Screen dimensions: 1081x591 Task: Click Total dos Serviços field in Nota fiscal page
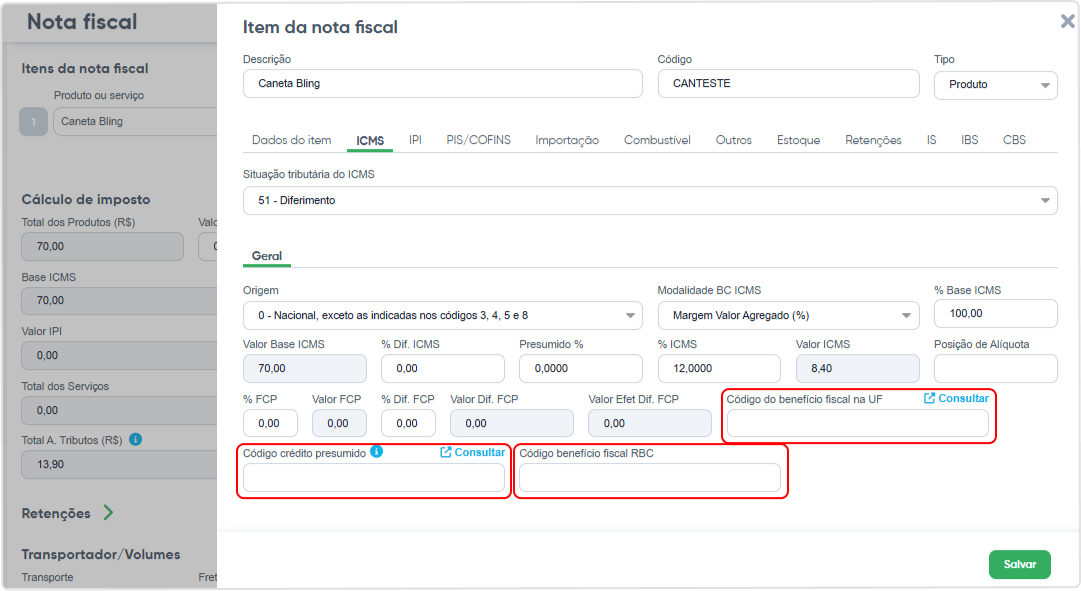(119, 410)
